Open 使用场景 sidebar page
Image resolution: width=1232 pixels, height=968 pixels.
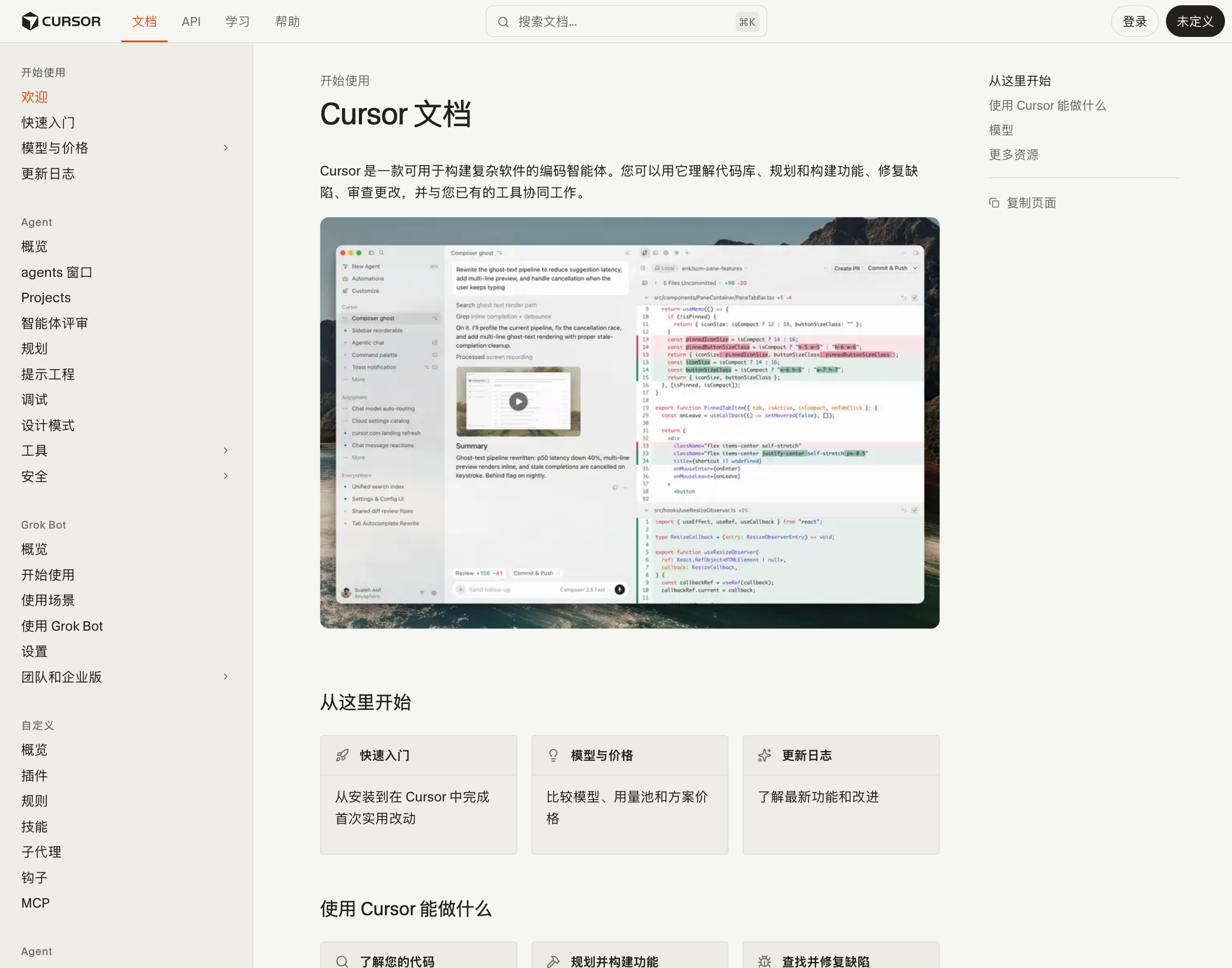48,600
